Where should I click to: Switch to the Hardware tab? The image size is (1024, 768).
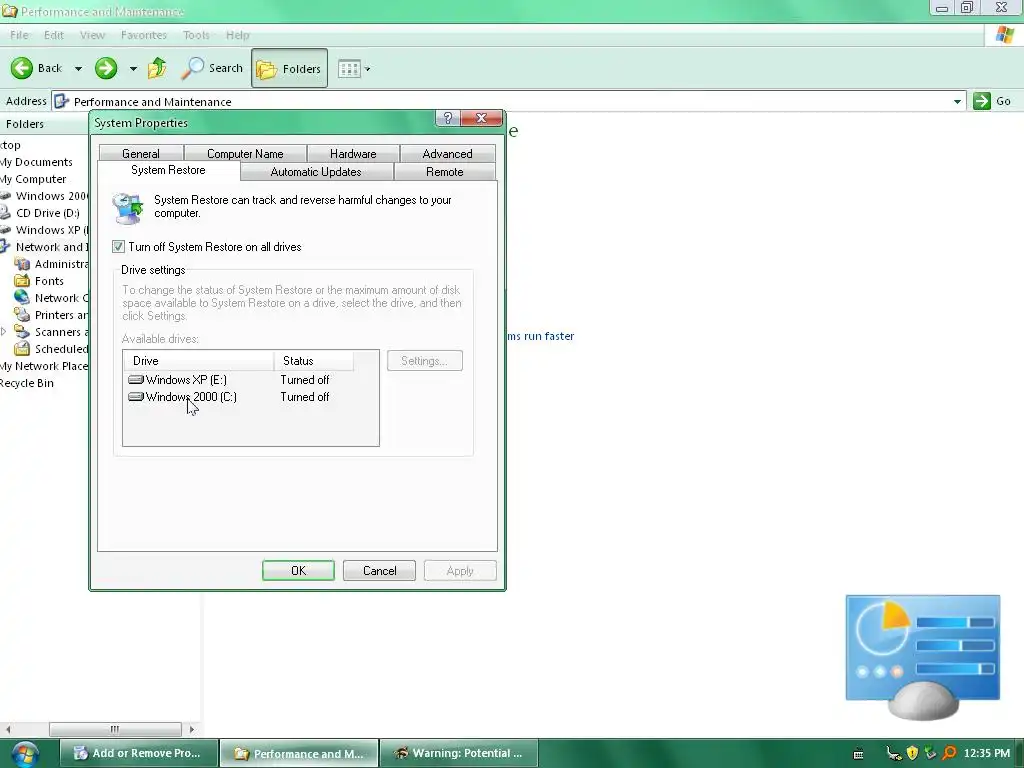pos(353,153)
